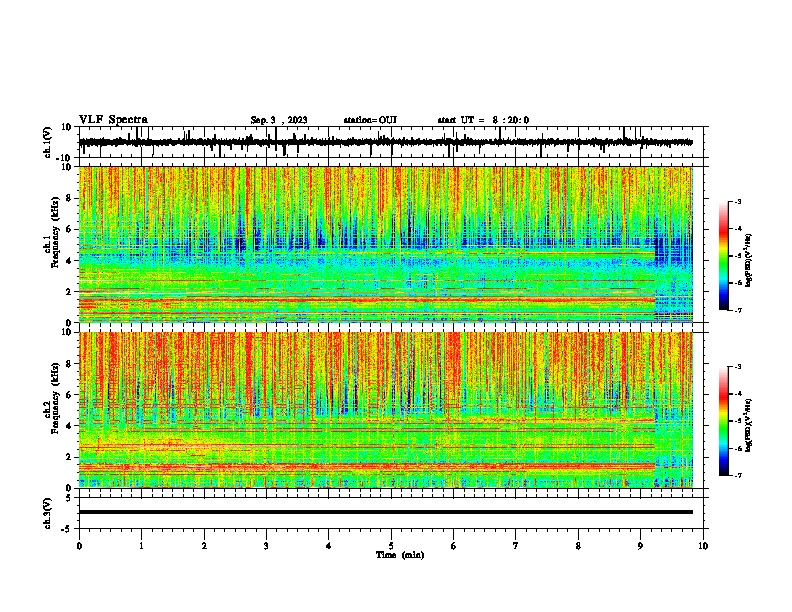
Task: Click time axis tick label "8"
Action: click(578, 546)
